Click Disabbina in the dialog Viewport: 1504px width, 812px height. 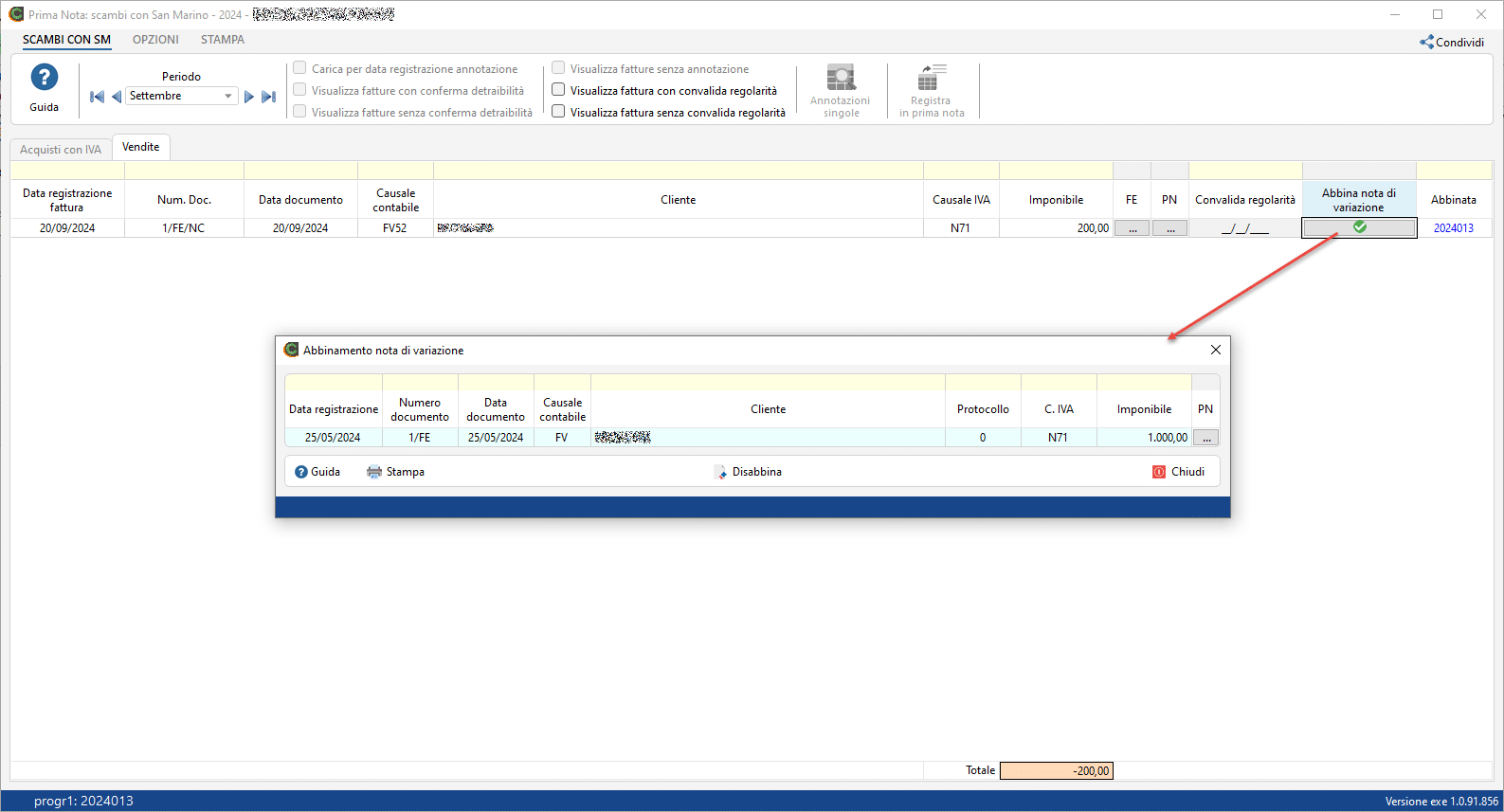[748, 472]
